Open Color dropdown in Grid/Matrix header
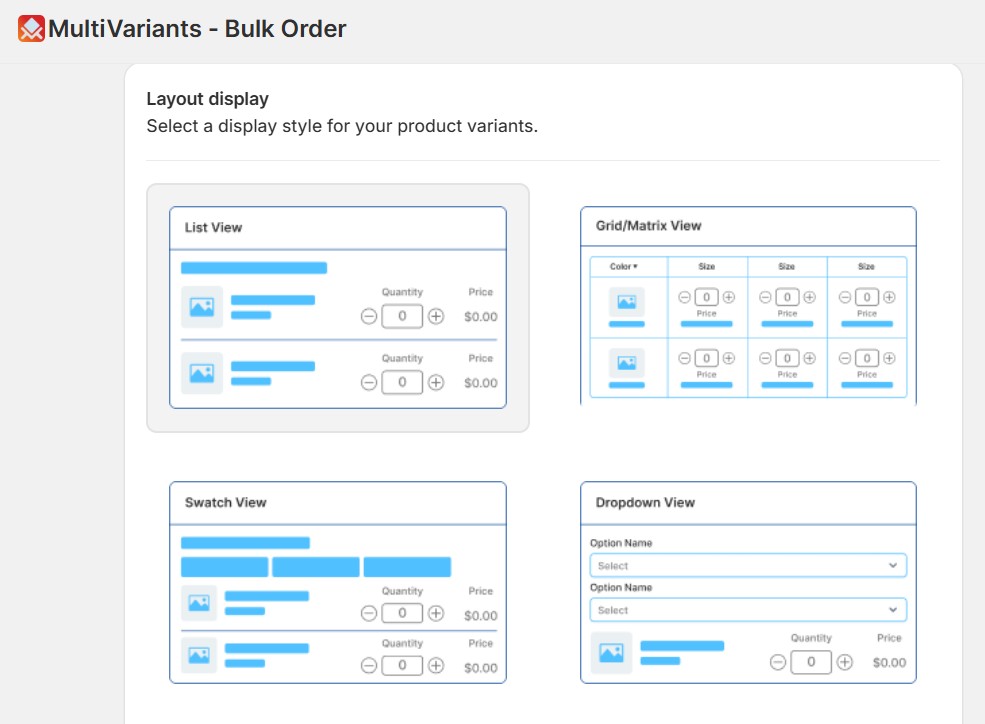This screenshot has width=985, height=724. tap(624, 267)
